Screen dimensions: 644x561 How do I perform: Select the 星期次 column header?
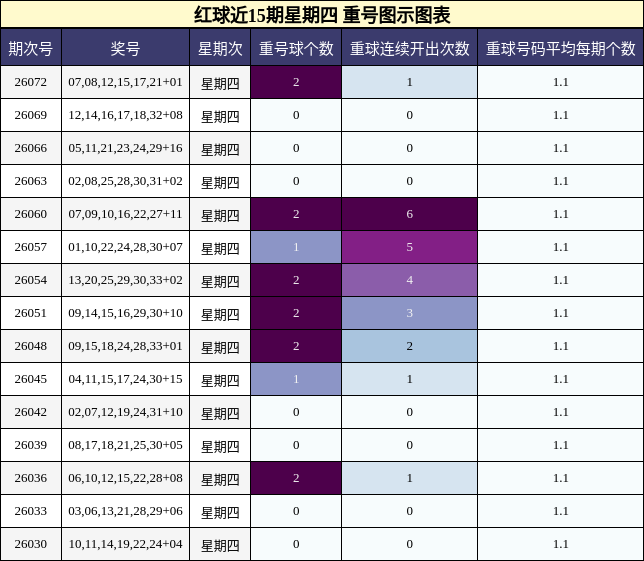tap(220, 48)
